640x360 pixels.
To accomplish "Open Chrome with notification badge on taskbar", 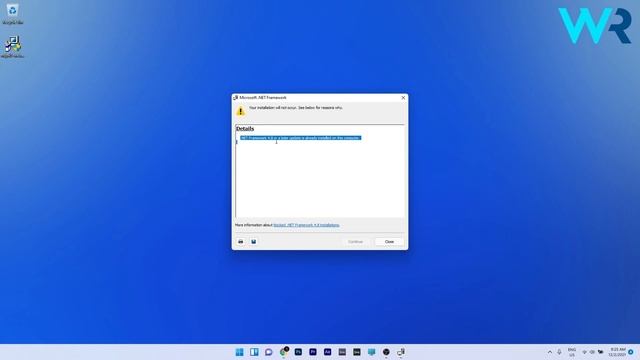I will [x=284, y=352].
